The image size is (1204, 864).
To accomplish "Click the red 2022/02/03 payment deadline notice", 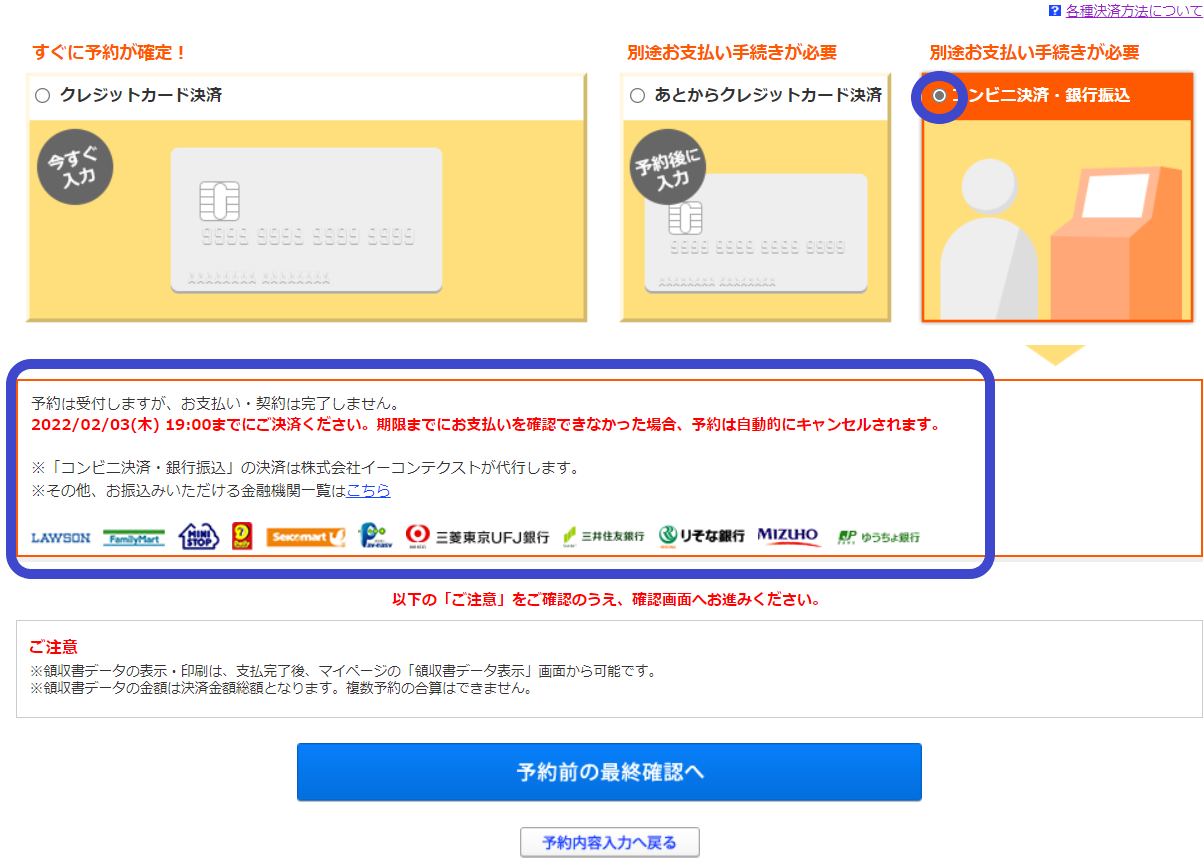I will pyautogui.click(x=486, y=424).
